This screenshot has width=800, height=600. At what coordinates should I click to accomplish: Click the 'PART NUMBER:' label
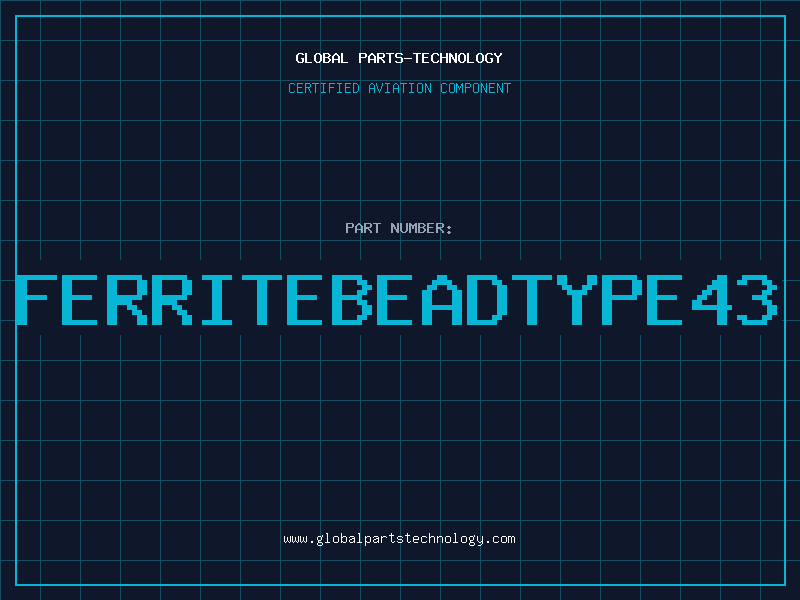coord(399,228)
